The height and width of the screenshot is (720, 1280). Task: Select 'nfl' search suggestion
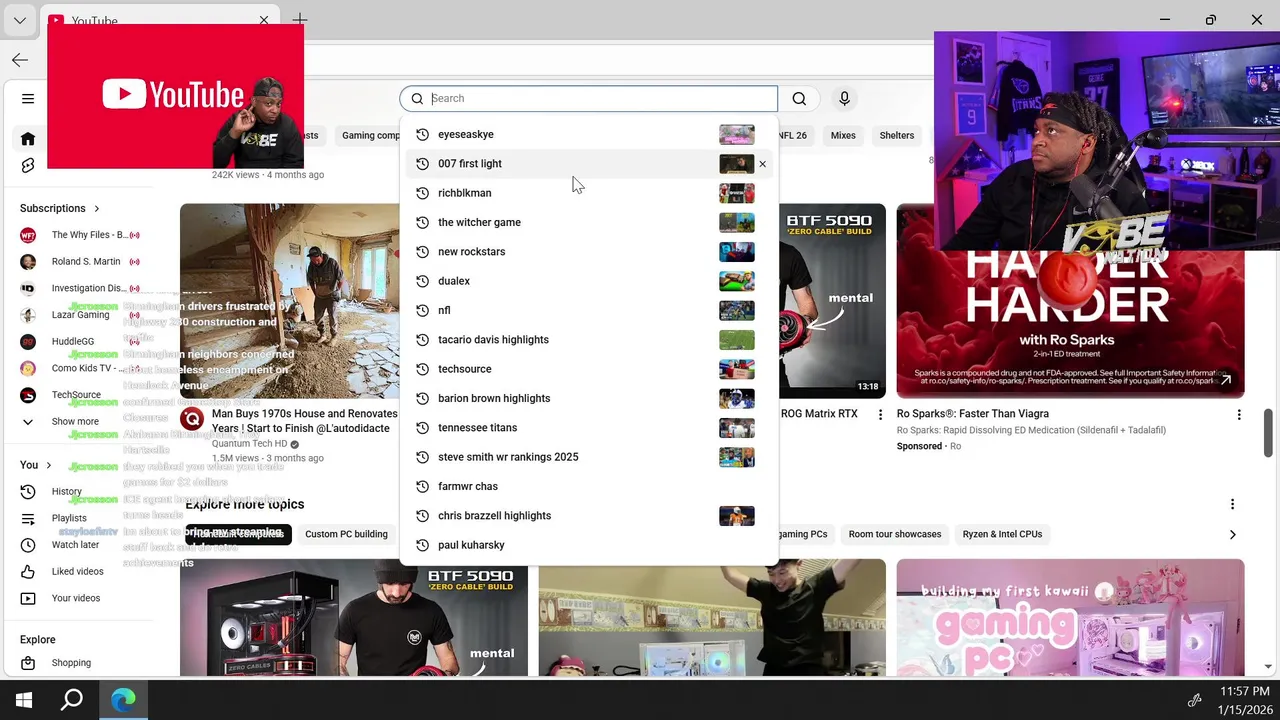pos(590,310)
